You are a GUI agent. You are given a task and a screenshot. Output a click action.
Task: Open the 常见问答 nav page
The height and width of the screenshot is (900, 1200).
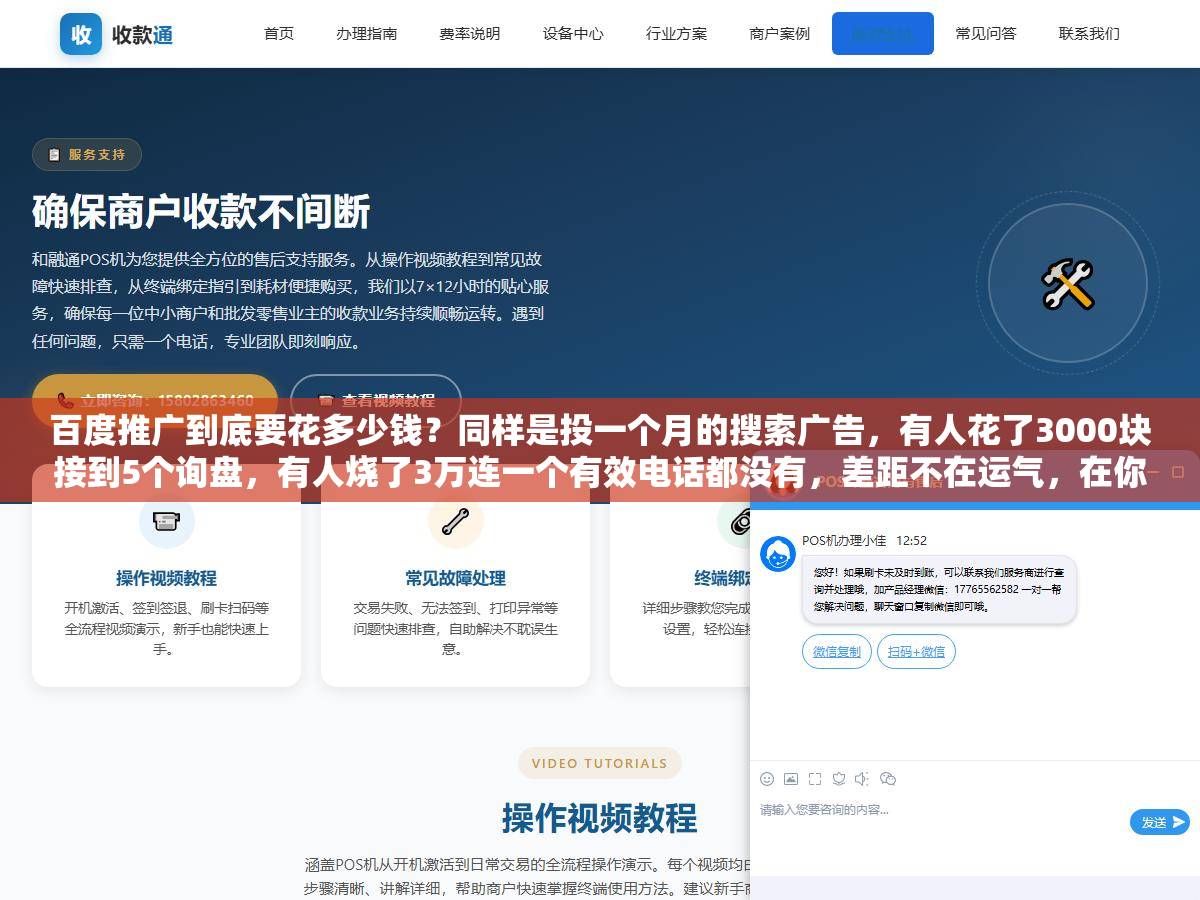[986, 33]
